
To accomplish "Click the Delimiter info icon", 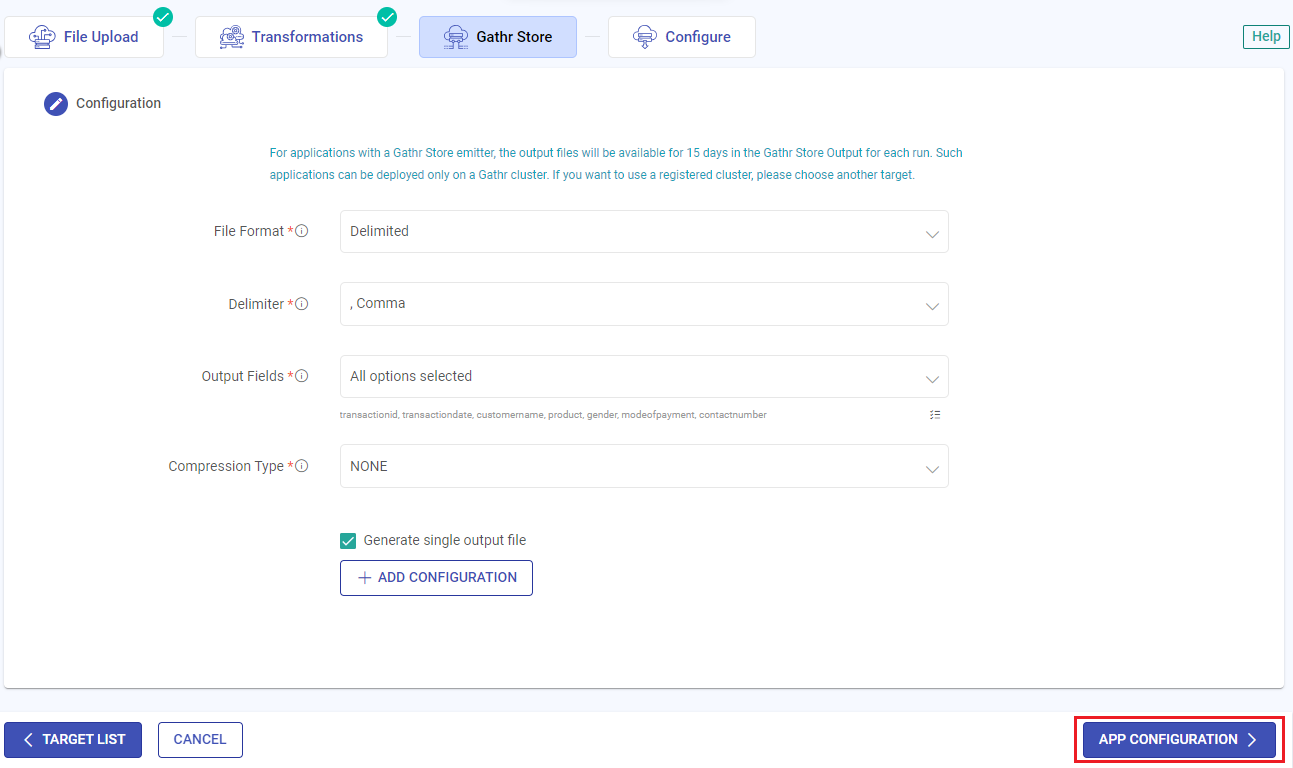I will point(302,304).
